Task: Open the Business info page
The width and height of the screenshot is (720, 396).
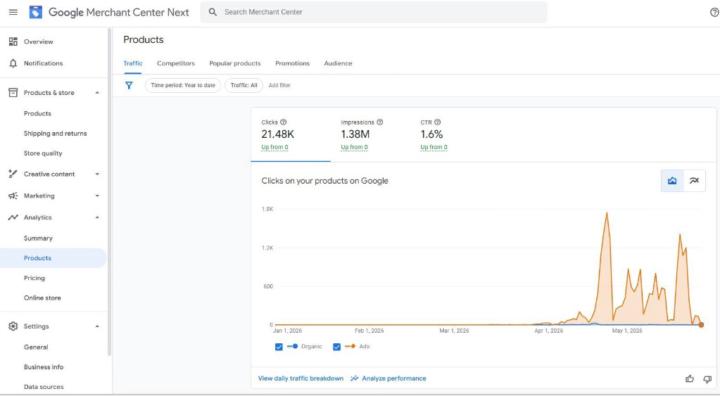Action: (x=44, y=367)
